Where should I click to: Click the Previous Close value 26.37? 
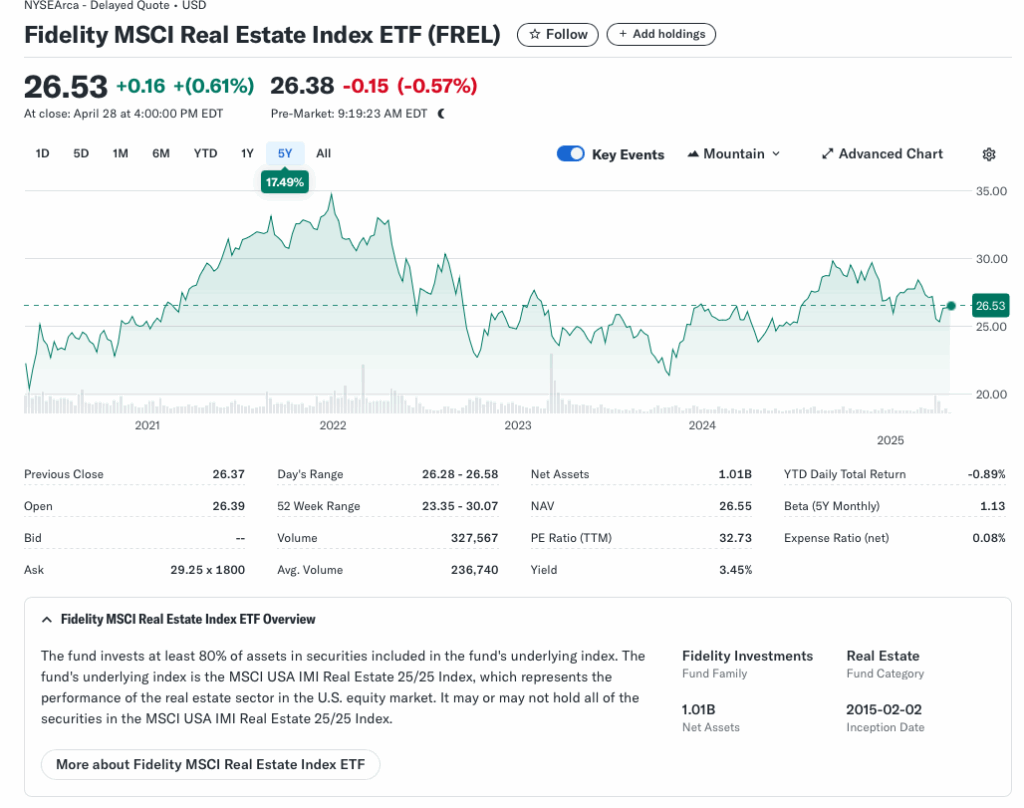(x=229, y=474)
